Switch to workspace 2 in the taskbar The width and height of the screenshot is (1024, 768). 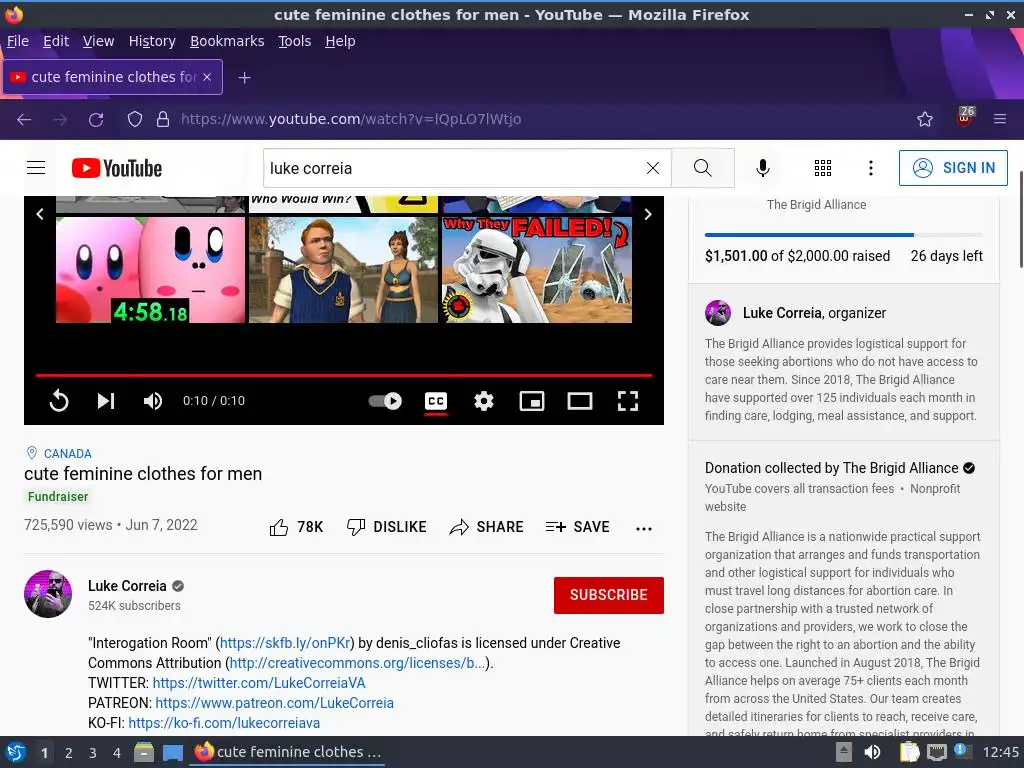[x=69, y=753]
